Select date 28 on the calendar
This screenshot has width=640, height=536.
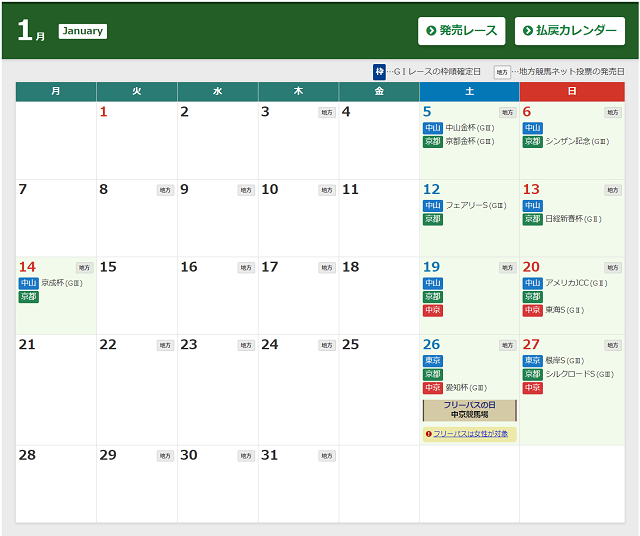(x=27, y=455)
